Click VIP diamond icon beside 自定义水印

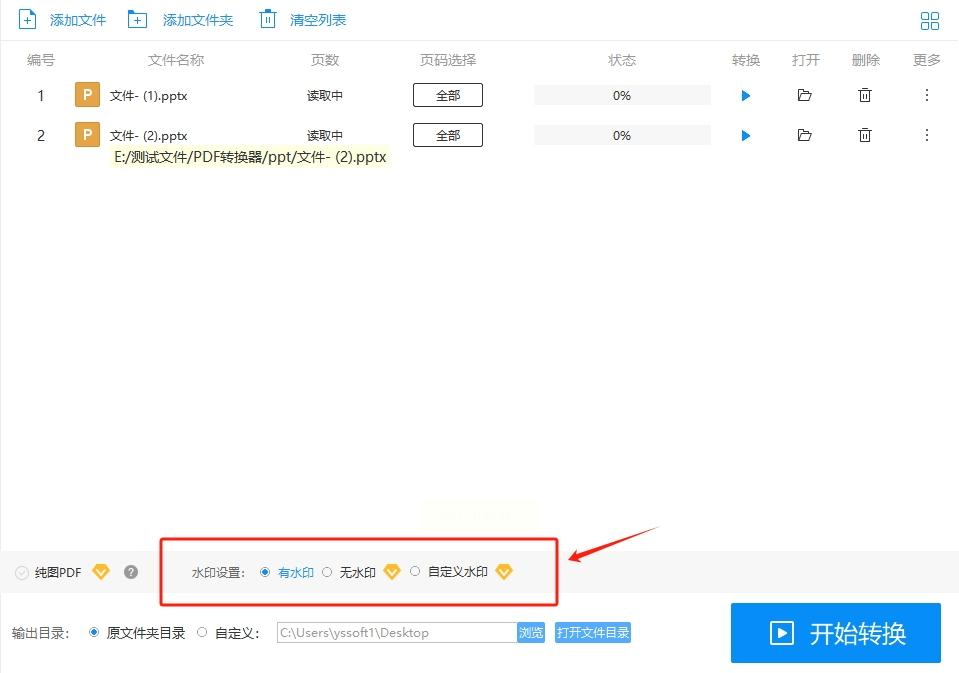tap(503, 572)
